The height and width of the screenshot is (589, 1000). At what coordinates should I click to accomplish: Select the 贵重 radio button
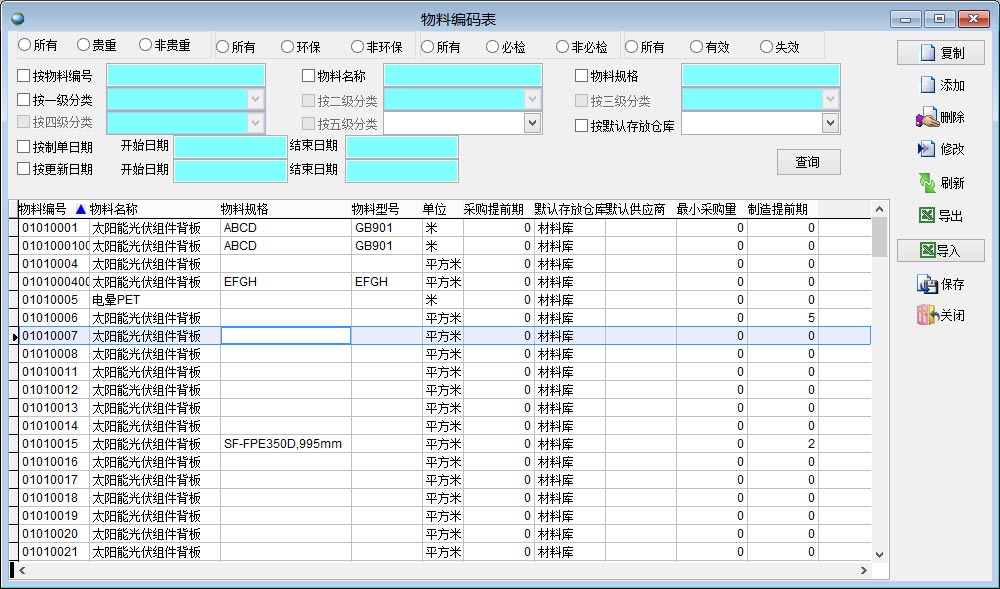[83, 45]
